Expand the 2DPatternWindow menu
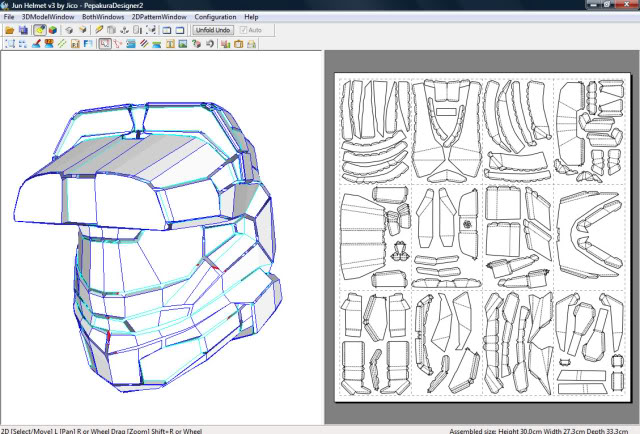 pyautogui.click(x=158, y=18)
